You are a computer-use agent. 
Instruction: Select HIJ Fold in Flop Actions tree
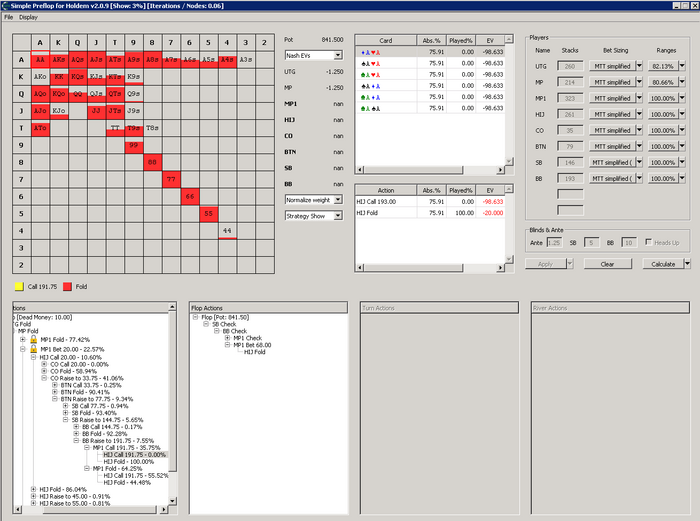(254, 352)
